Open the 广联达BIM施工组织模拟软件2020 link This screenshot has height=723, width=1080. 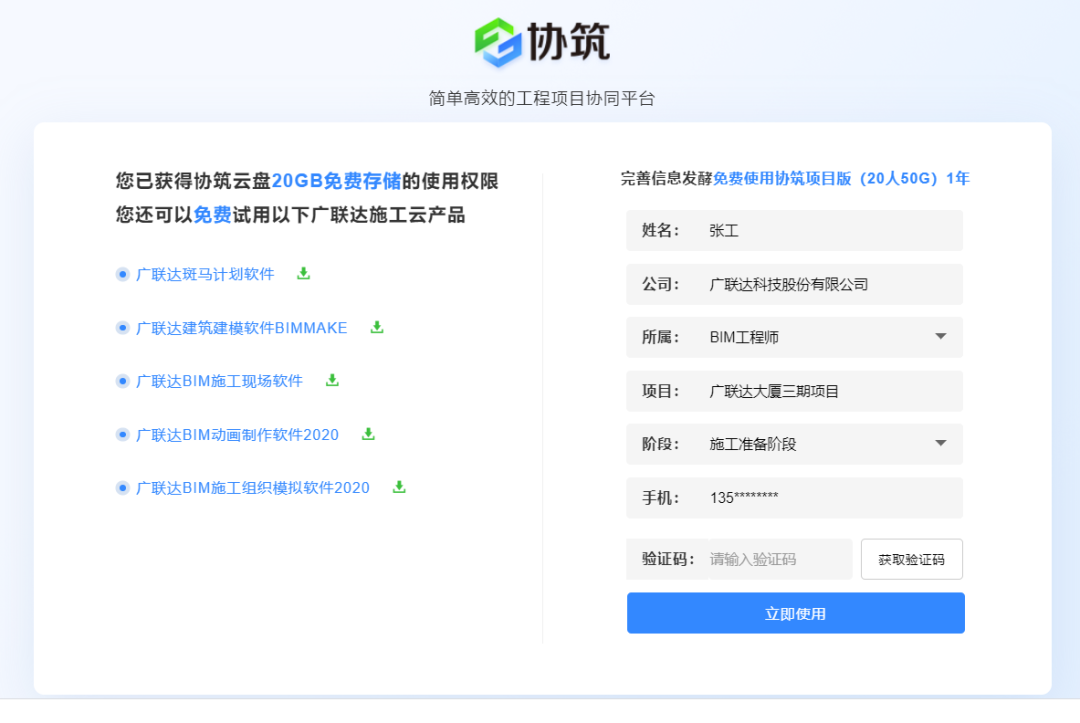tap(253, 488)
